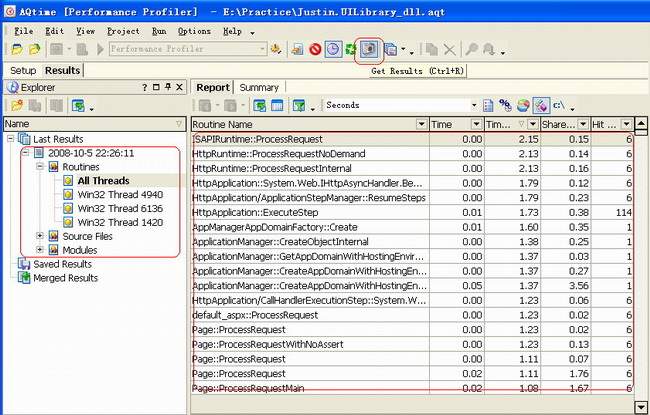Expand the Modules tree node
The width and height of the screenshot is (650, 415).
pyautogui.click(x=40, y=250)
